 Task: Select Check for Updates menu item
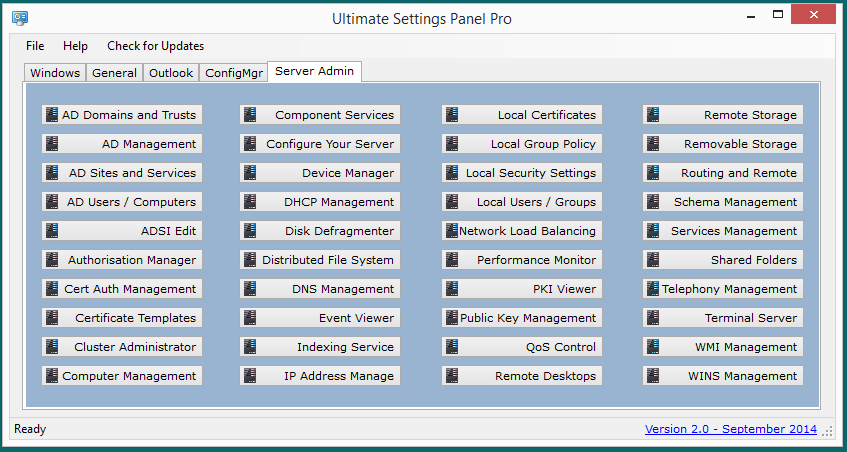pos(155,46)
